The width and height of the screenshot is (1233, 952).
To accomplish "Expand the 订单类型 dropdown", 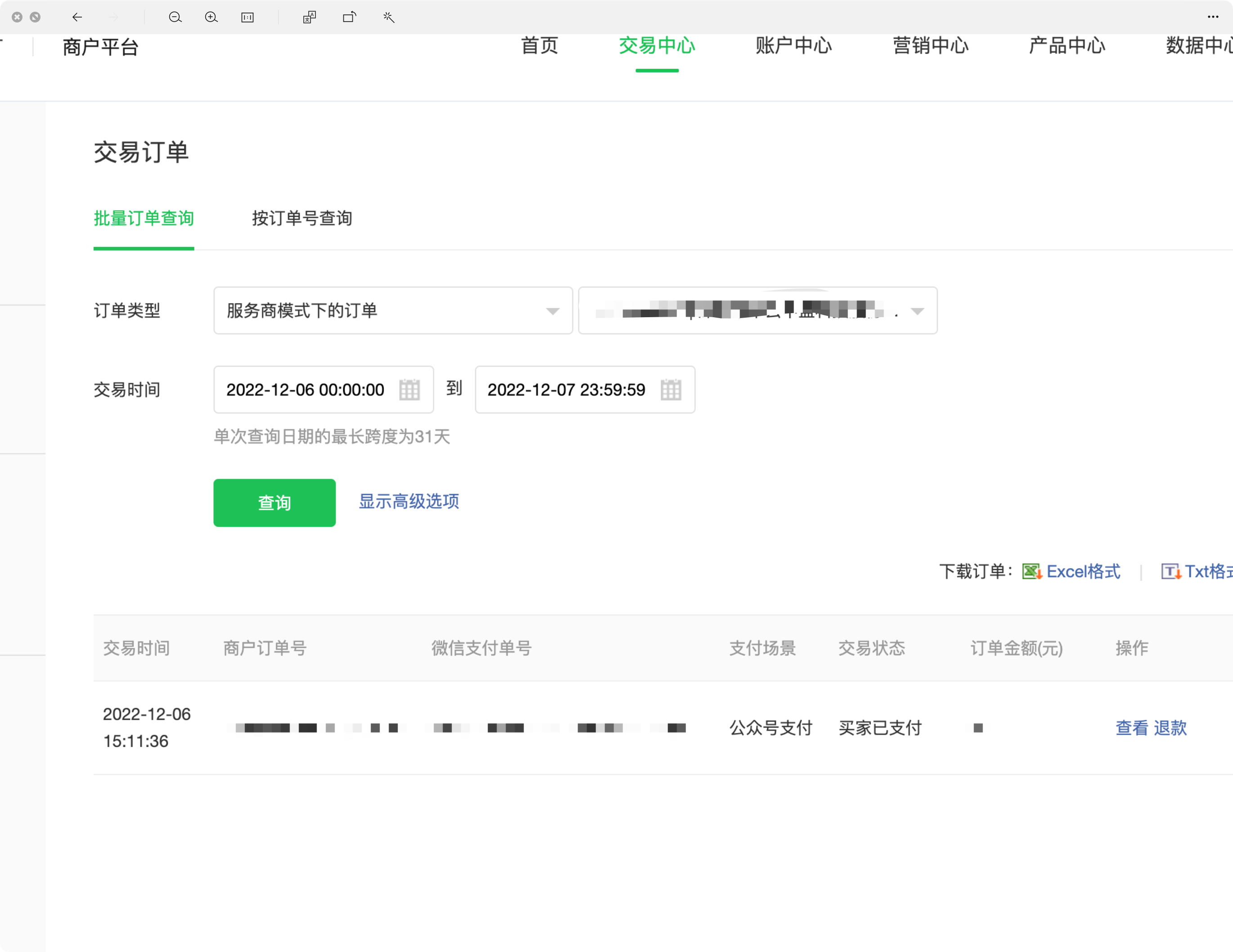I will (x=393, y=311).
